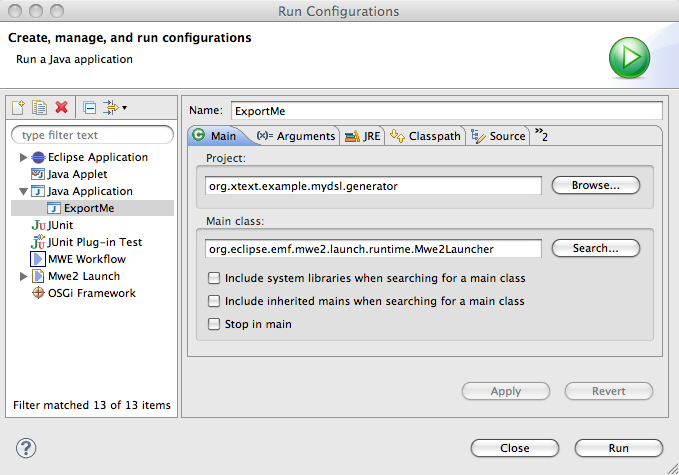The height and width of the screenshot is (475, 679).
Task: Select the MWE Workflow configuration type
Action: click(86, 259)
